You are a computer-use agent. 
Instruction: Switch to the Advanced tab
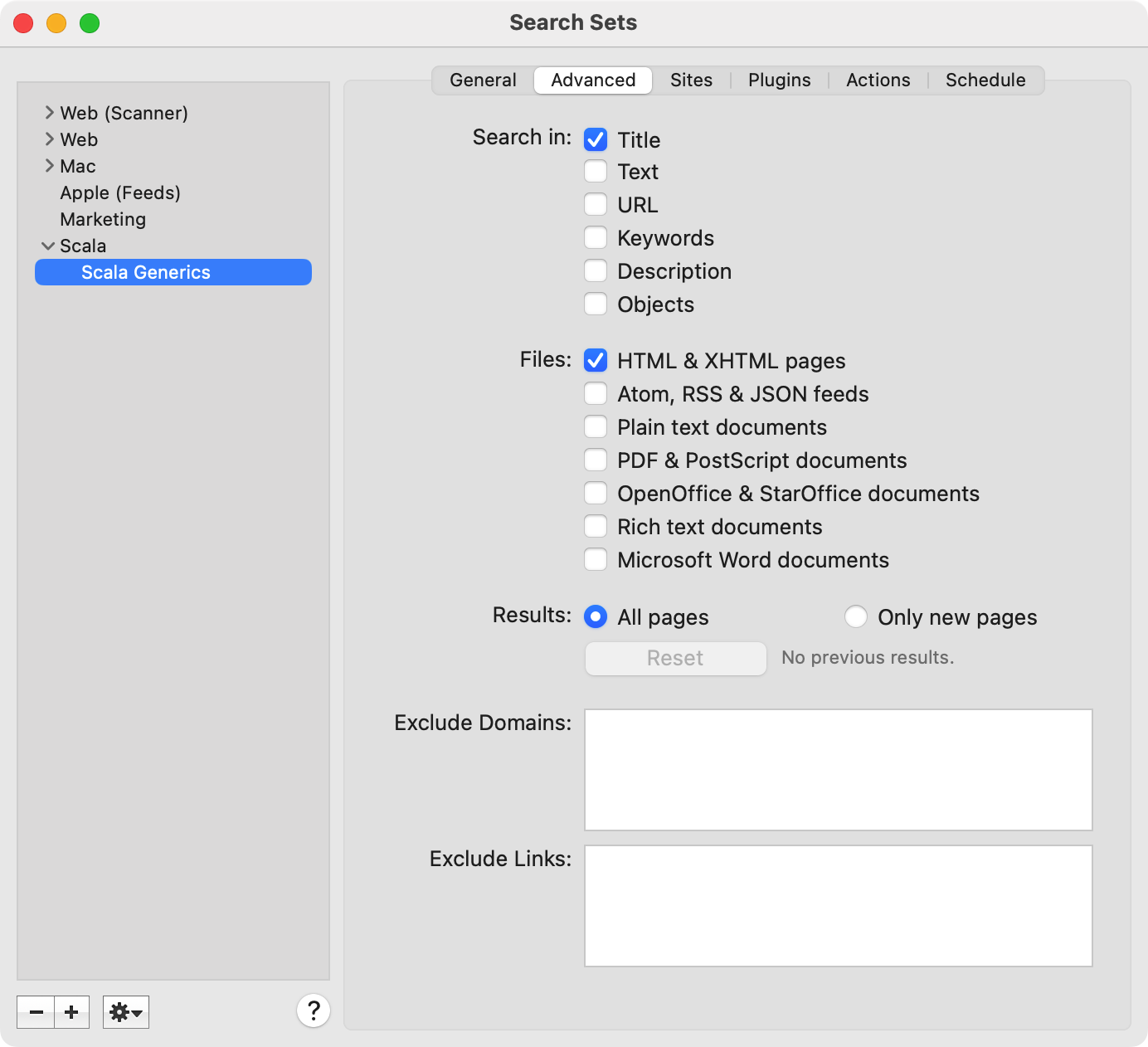(x=593, y=80)
